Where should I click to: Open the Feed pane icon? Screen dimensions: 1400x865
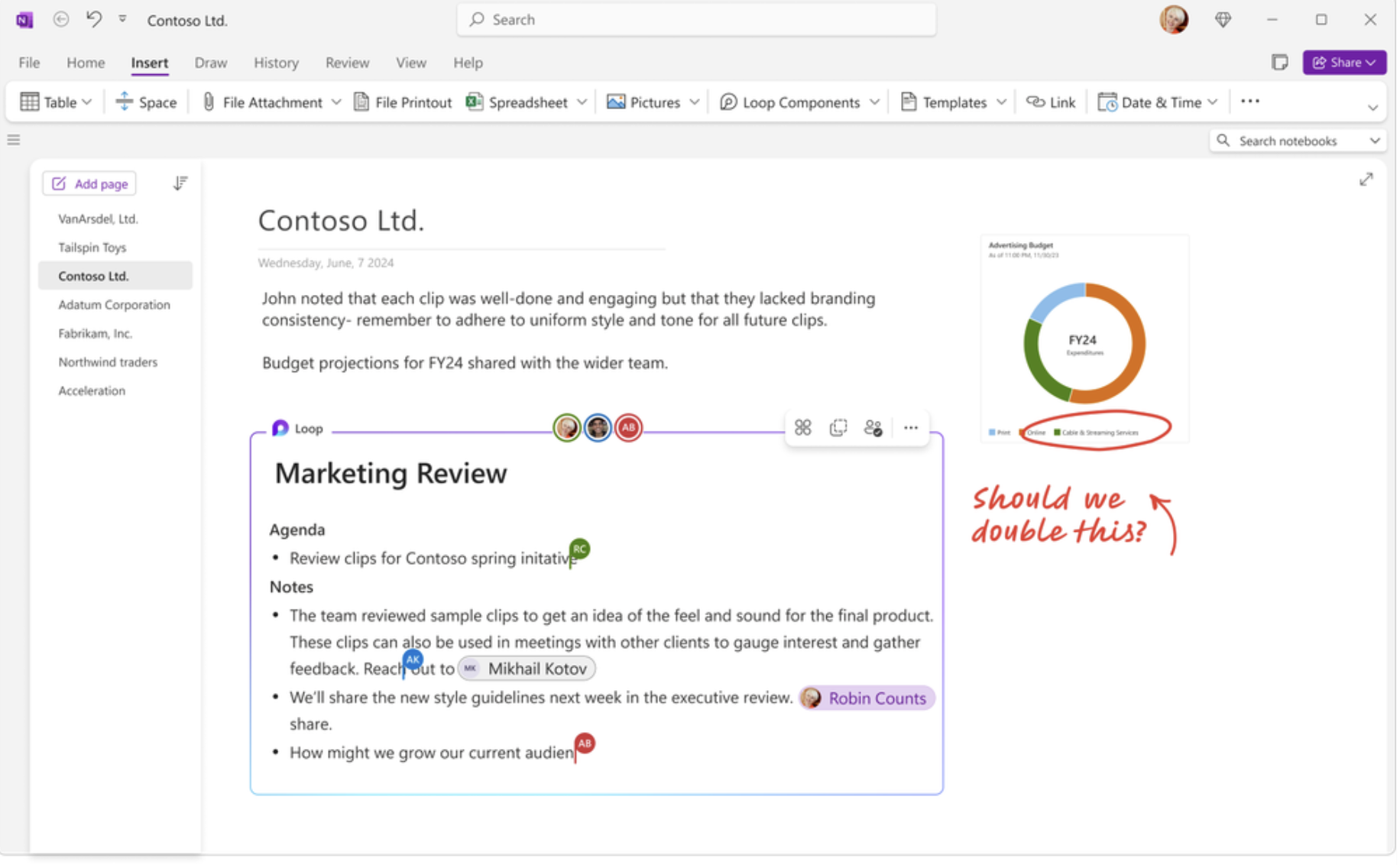(x=1281, y=63)
